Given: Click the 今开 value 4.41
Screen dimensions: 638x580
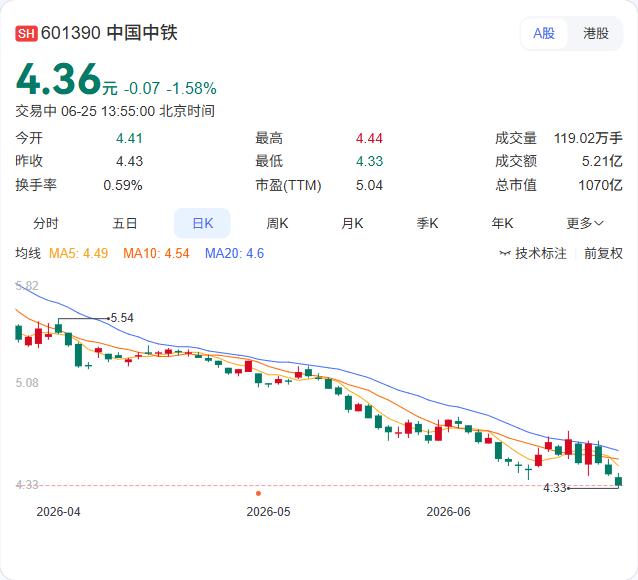Looking at the screenshot, I should 129,138.
